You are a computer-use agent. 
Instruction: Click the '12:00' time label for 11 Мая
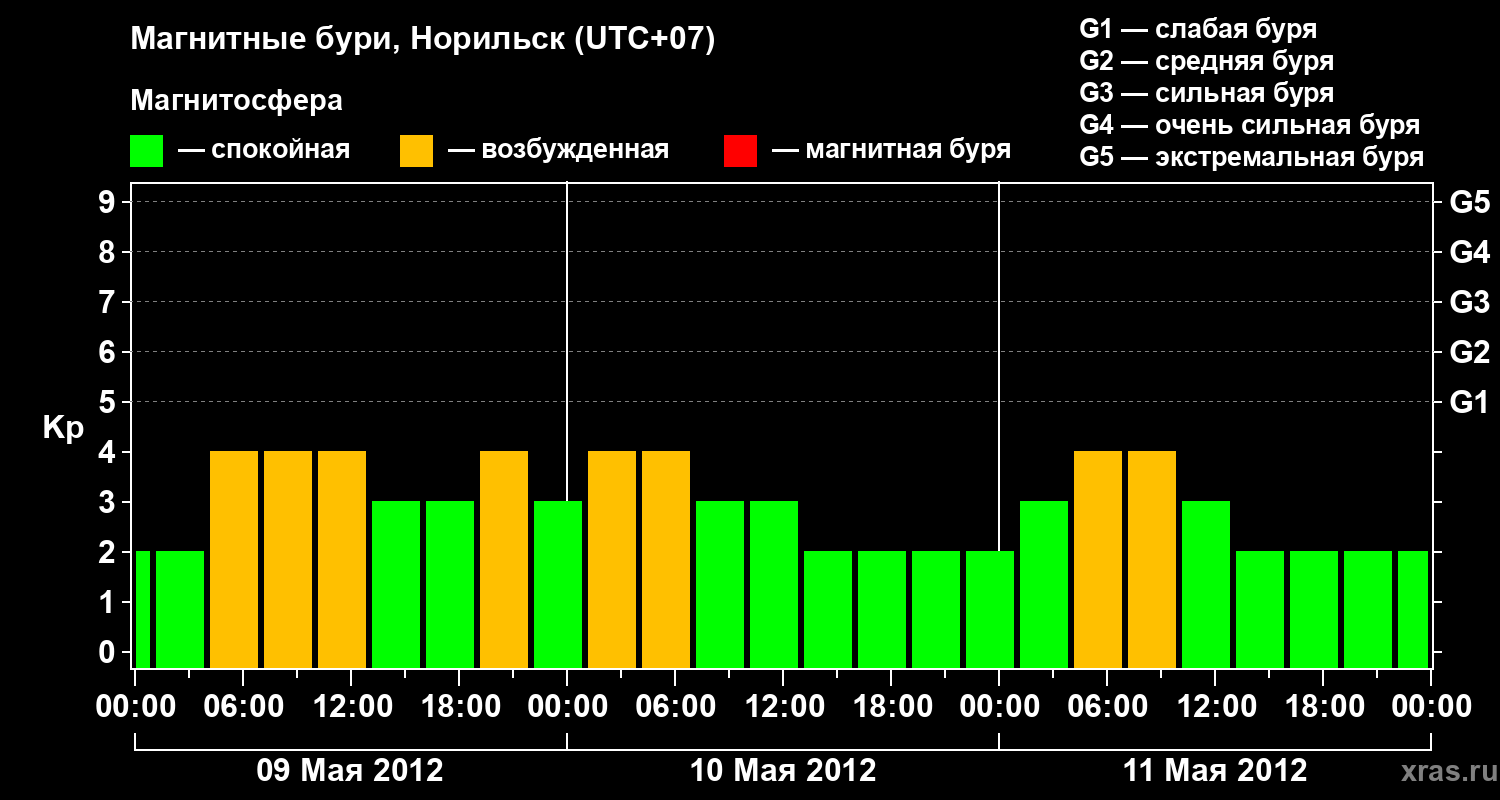pos(1215,706)
